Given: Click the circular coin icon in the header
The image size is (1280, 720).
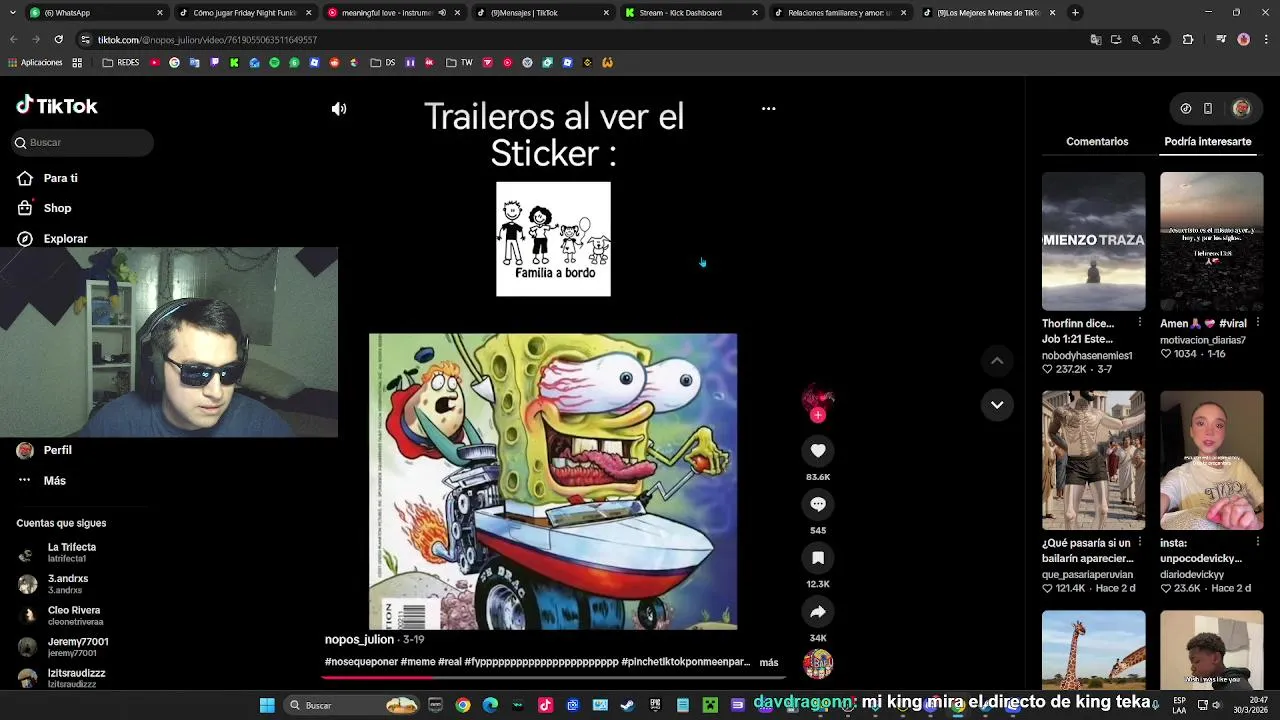Looking at the screenshot, I should tap(1186, 108).
